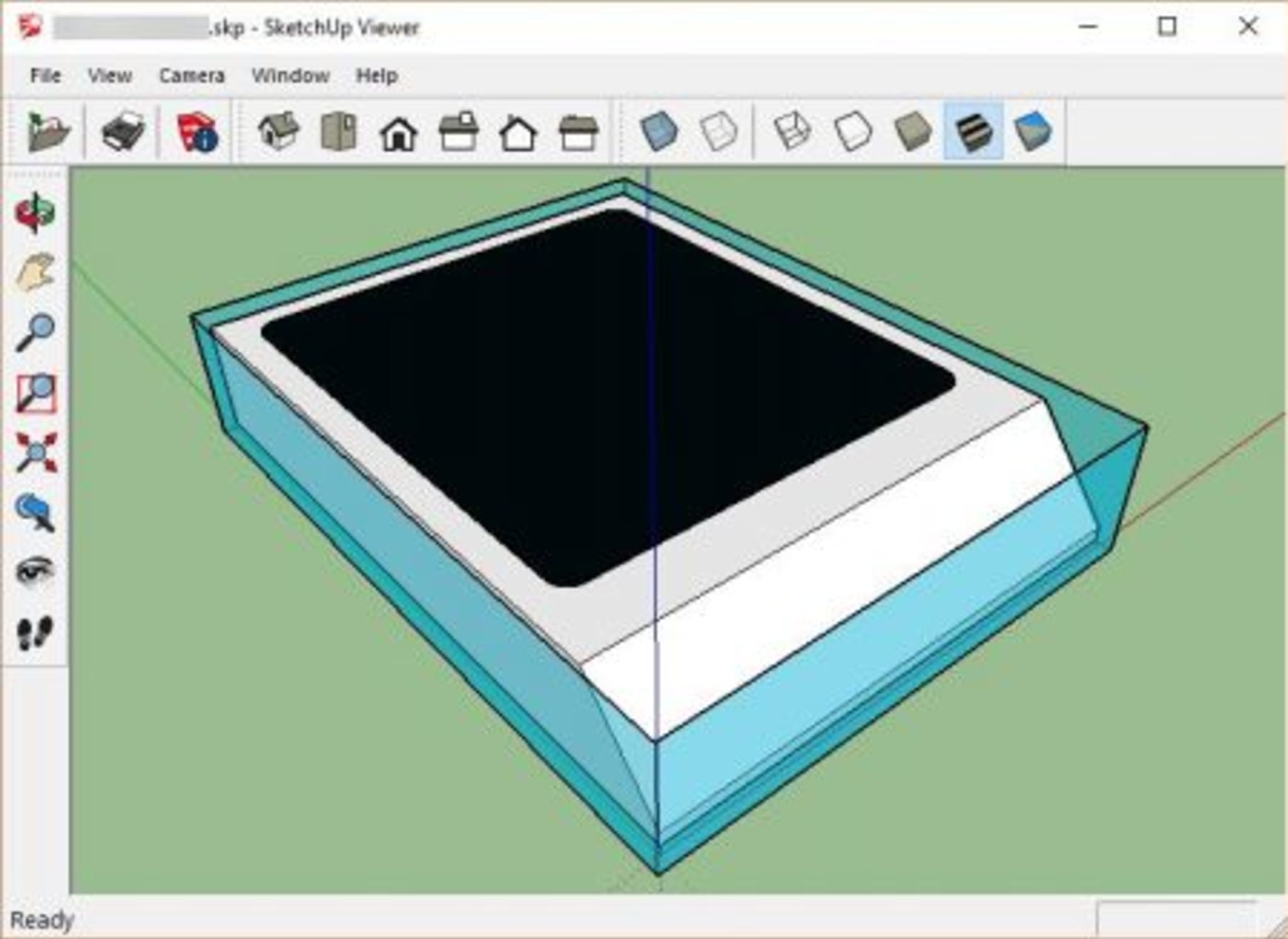
Task: Open the Camera menu
Action: pos(192,76)
